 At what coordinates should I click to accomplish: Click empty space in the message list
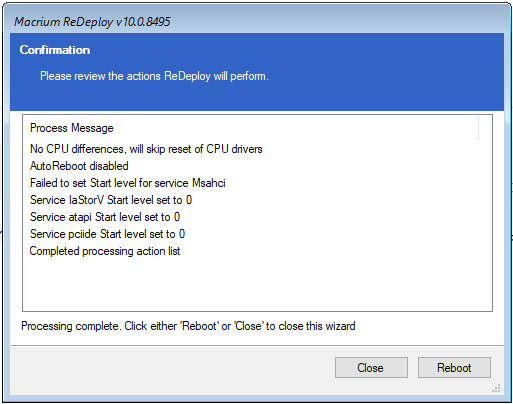point(257,283)
